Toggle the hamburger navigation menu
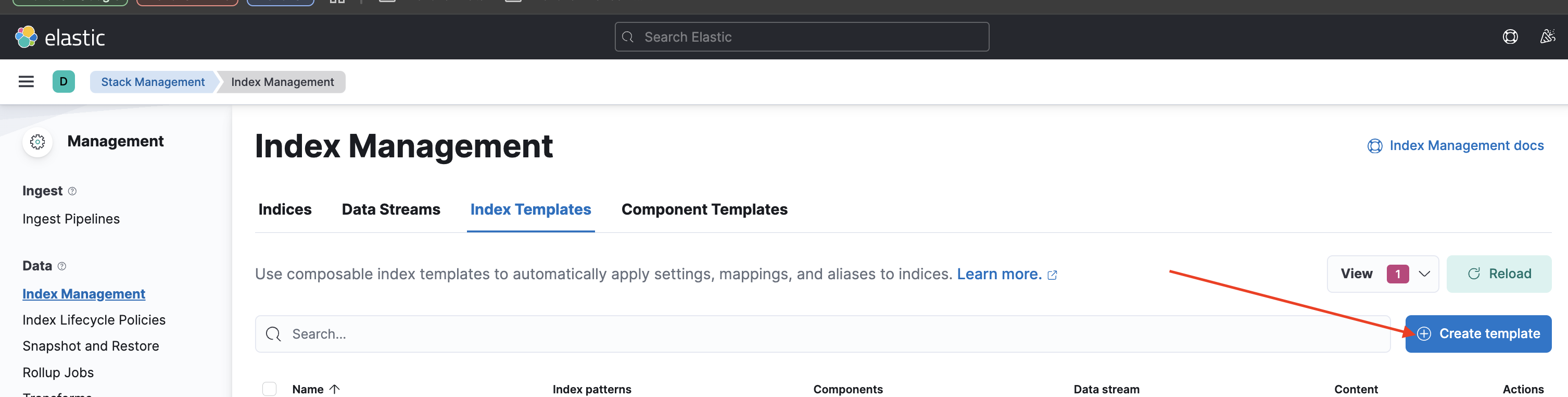Viewport: 1568px width, 397px height. coord(26,82)
